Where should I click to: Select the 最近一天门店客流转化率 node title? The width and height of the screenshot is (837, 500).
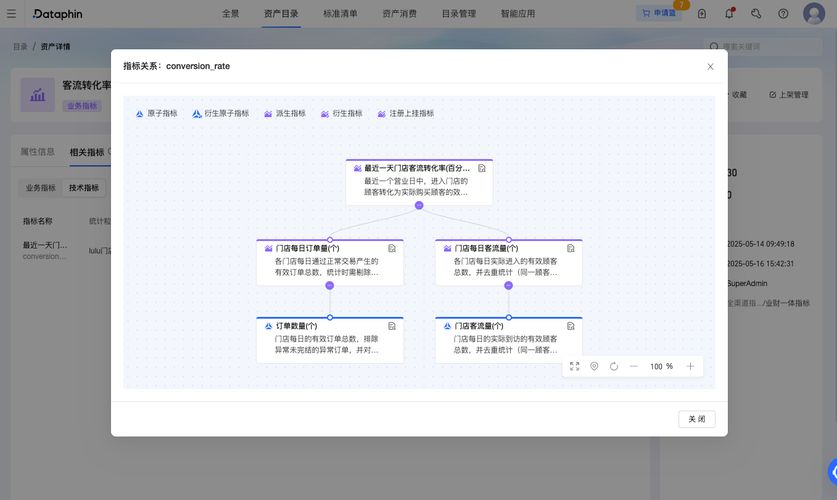tap(417, 168)
